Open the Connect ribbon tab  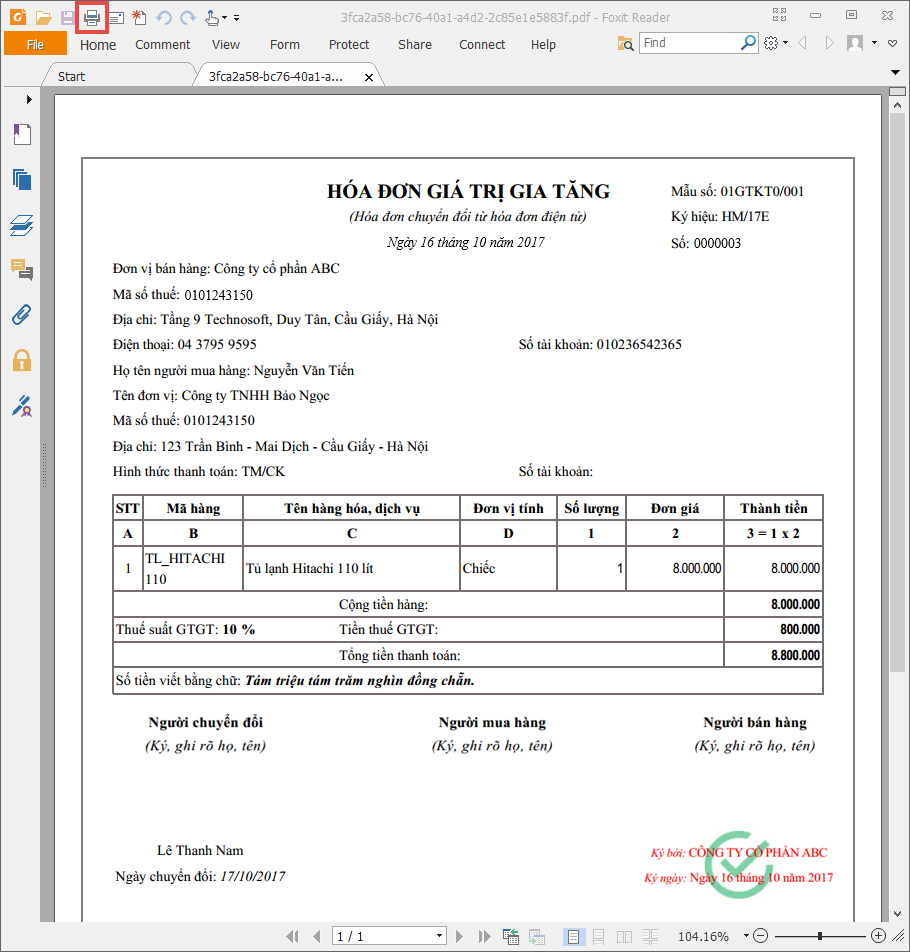click(482, 45)
